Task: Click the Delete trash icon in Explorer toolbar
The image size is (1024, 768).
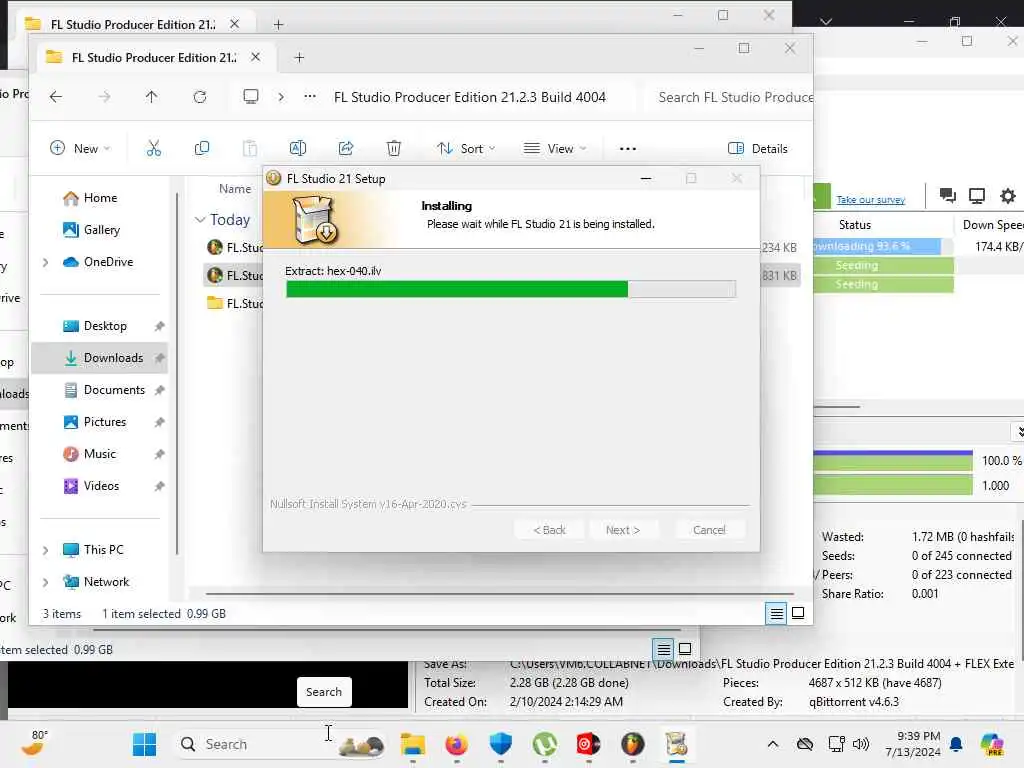Action: click(394, 149)
